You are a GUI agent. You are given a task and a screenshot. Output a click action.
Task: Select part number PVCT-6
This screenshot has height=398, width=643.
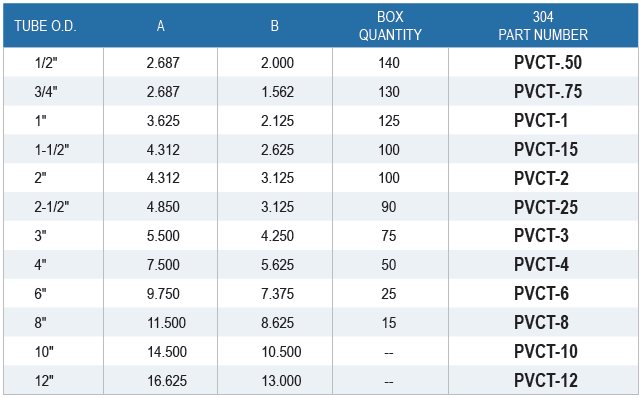541,293
